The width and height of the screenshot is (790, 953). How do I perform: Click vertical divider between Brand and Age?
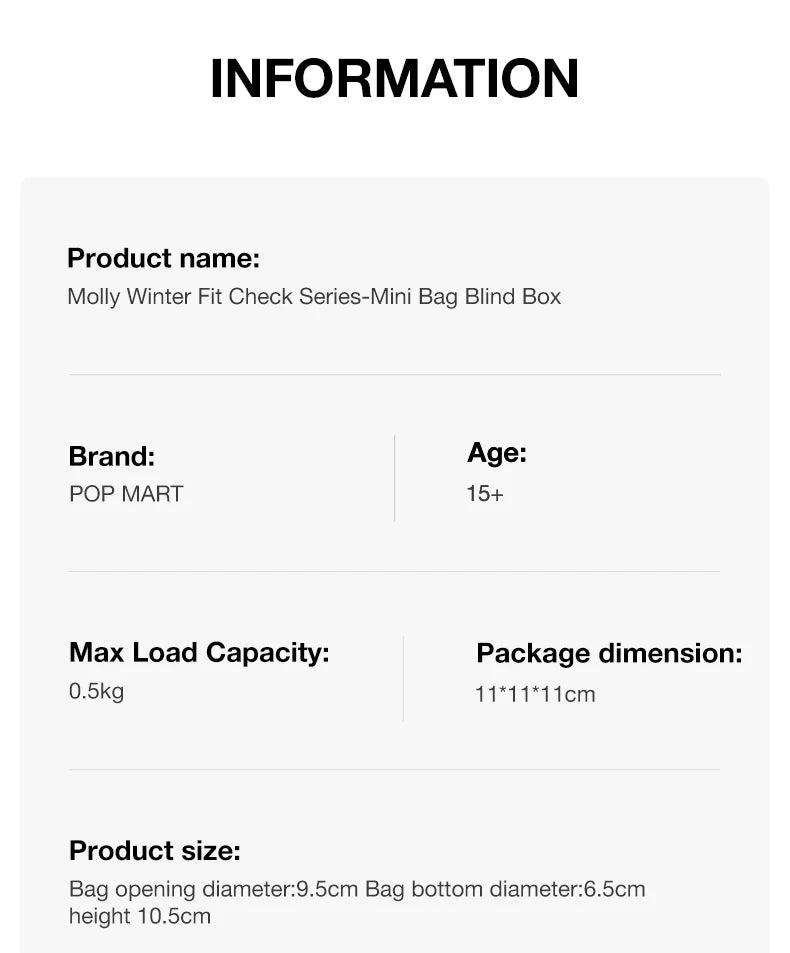pos(395,478)
